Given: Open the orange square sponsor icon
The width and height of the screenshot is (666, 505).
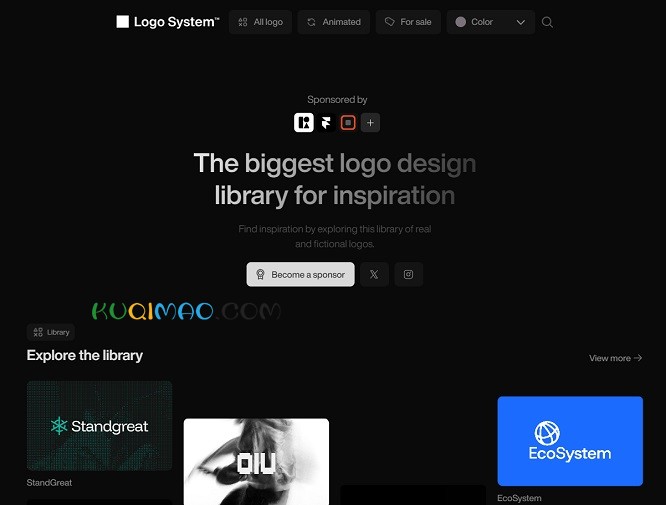Looking at the screenshot, I should [x=348, y=123].
